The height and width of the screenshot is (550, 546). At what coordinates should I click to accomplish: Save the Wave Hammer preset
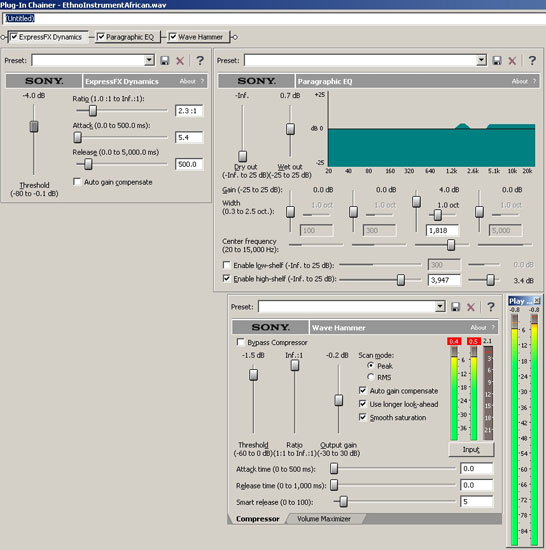click(x=455, y=307)
